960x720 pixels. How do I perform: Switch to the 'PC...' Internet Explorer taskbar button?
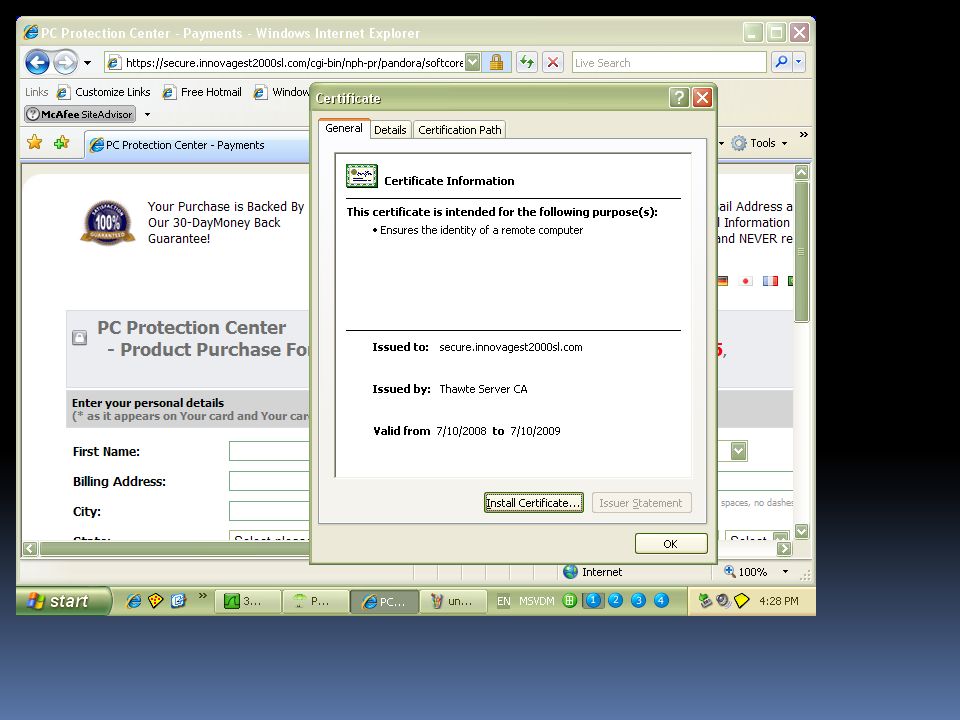coord(384,601)
